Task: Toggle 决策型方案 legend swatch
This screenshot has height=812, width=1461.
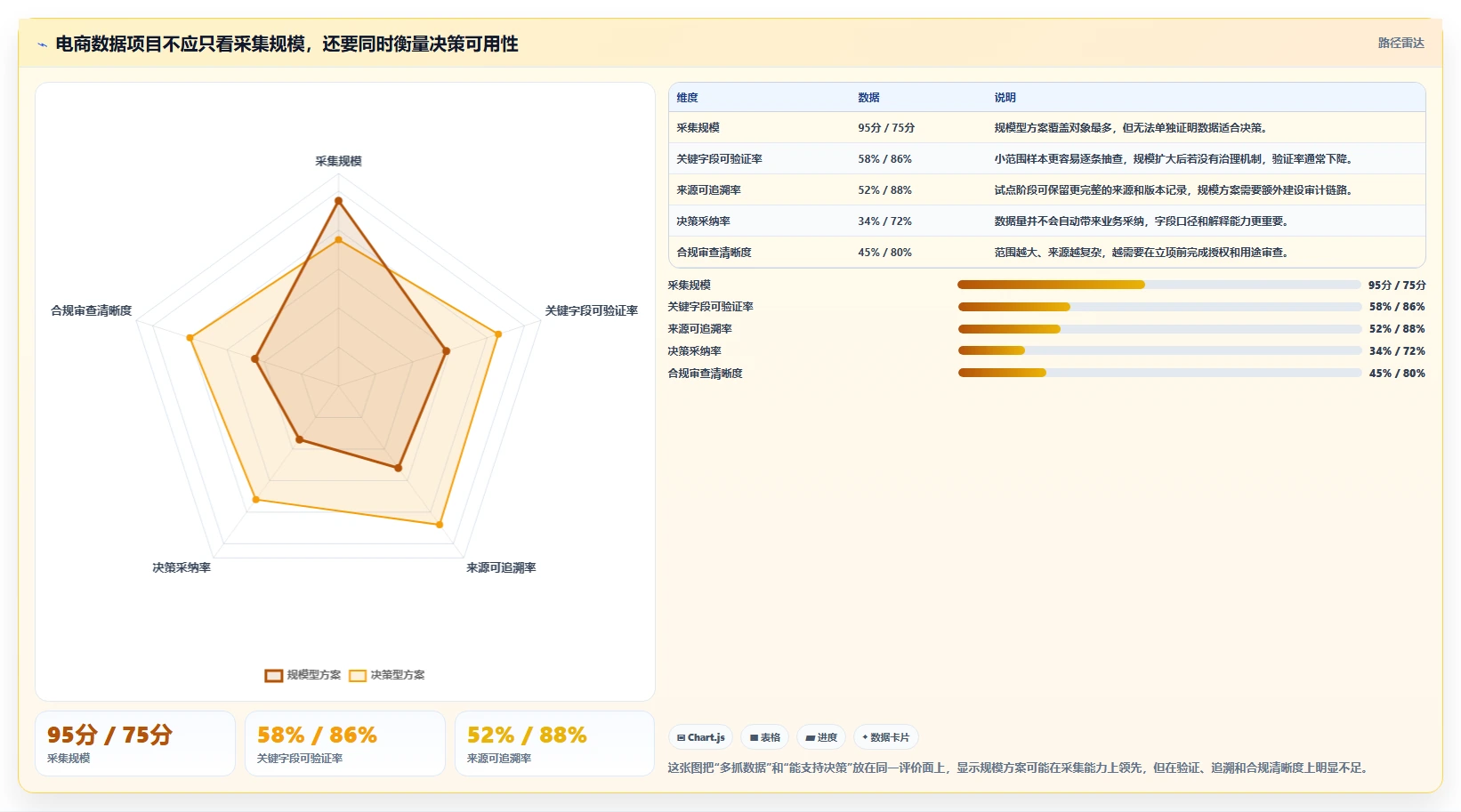Action: [x=358, y=675]
